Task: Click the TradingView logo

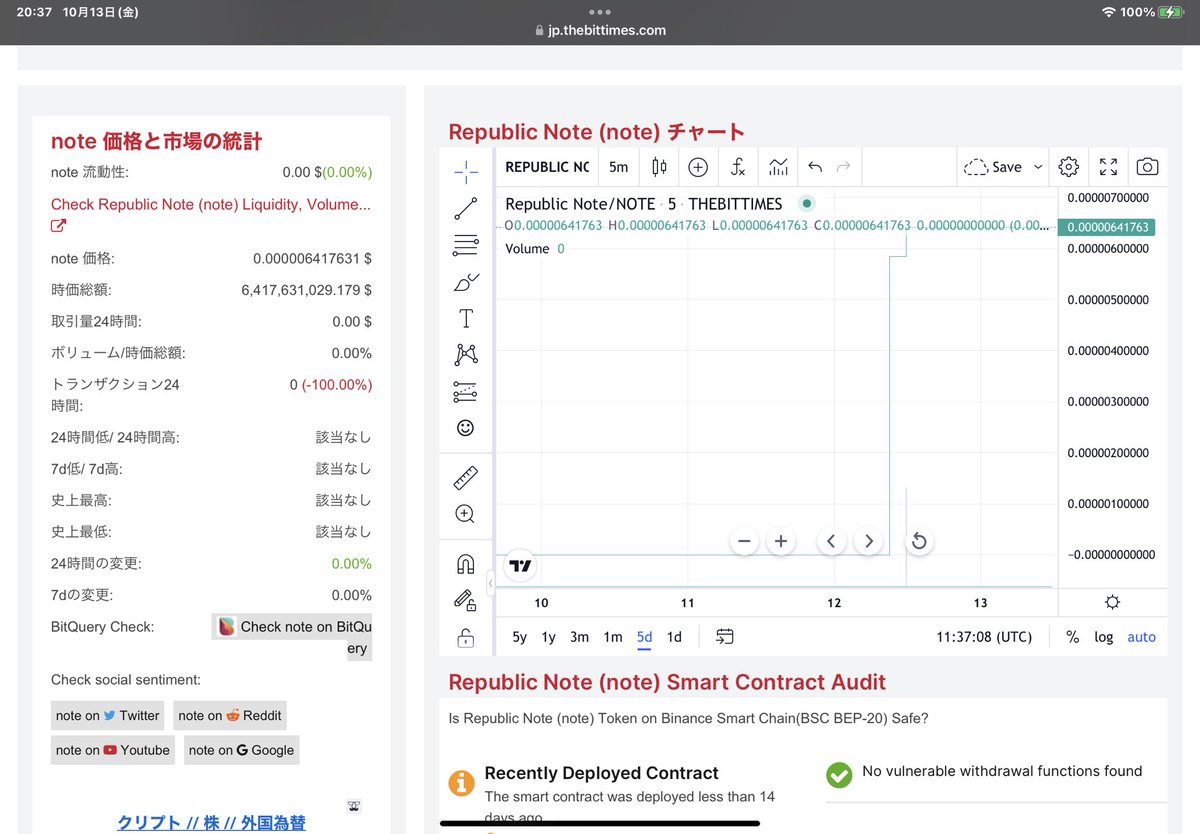Action: click(x=520, y=566)
